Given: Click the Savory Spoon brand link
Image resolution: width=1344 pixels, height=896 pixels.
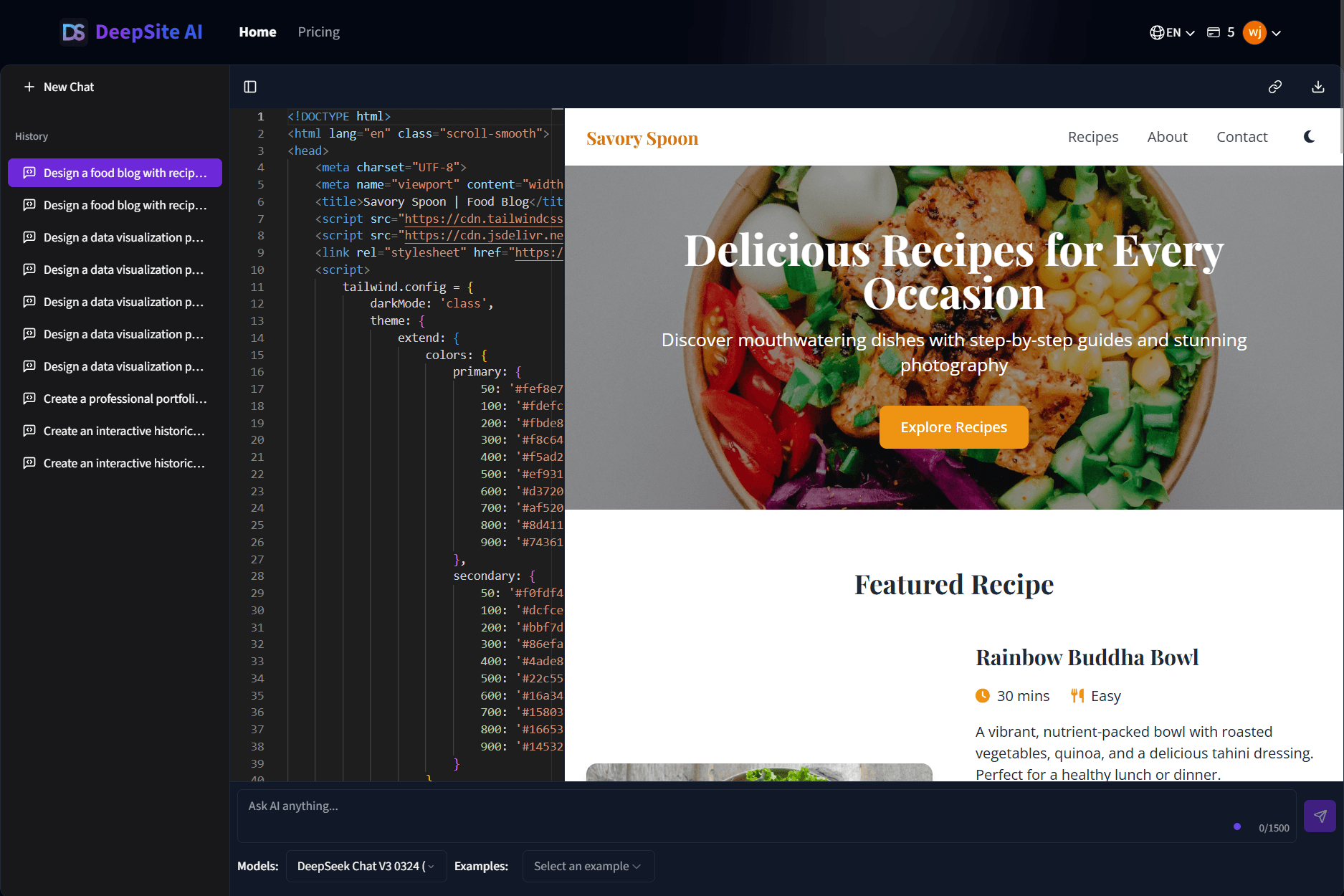Looking at the screenshot, I should (x=642, y=138).
